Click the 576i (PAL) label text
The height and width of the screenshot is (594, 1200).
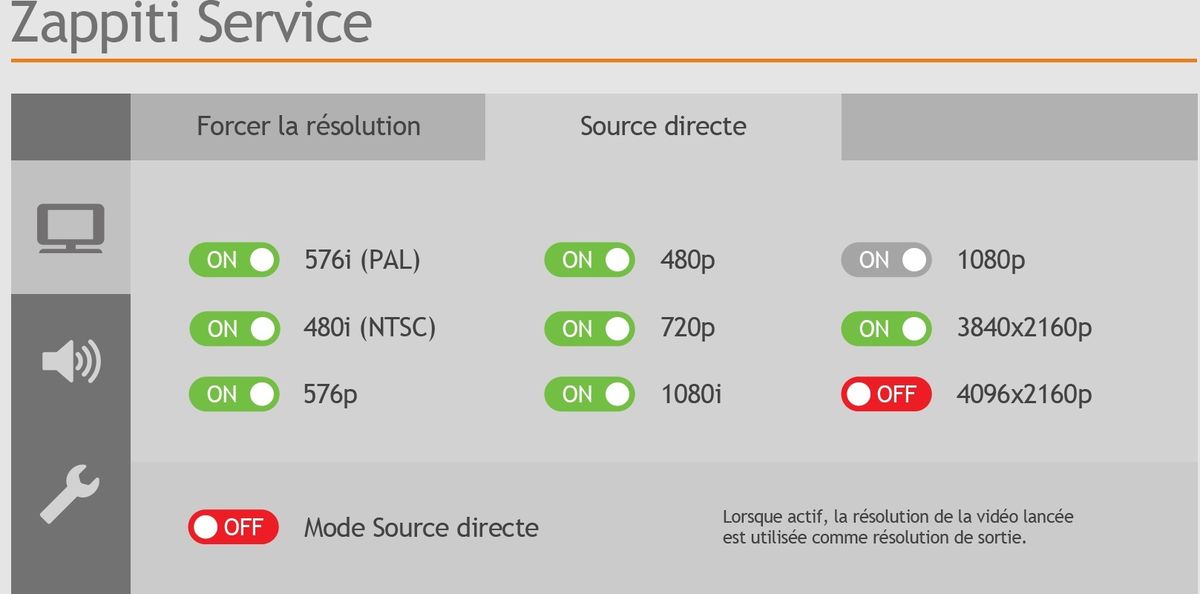point(362,261)
